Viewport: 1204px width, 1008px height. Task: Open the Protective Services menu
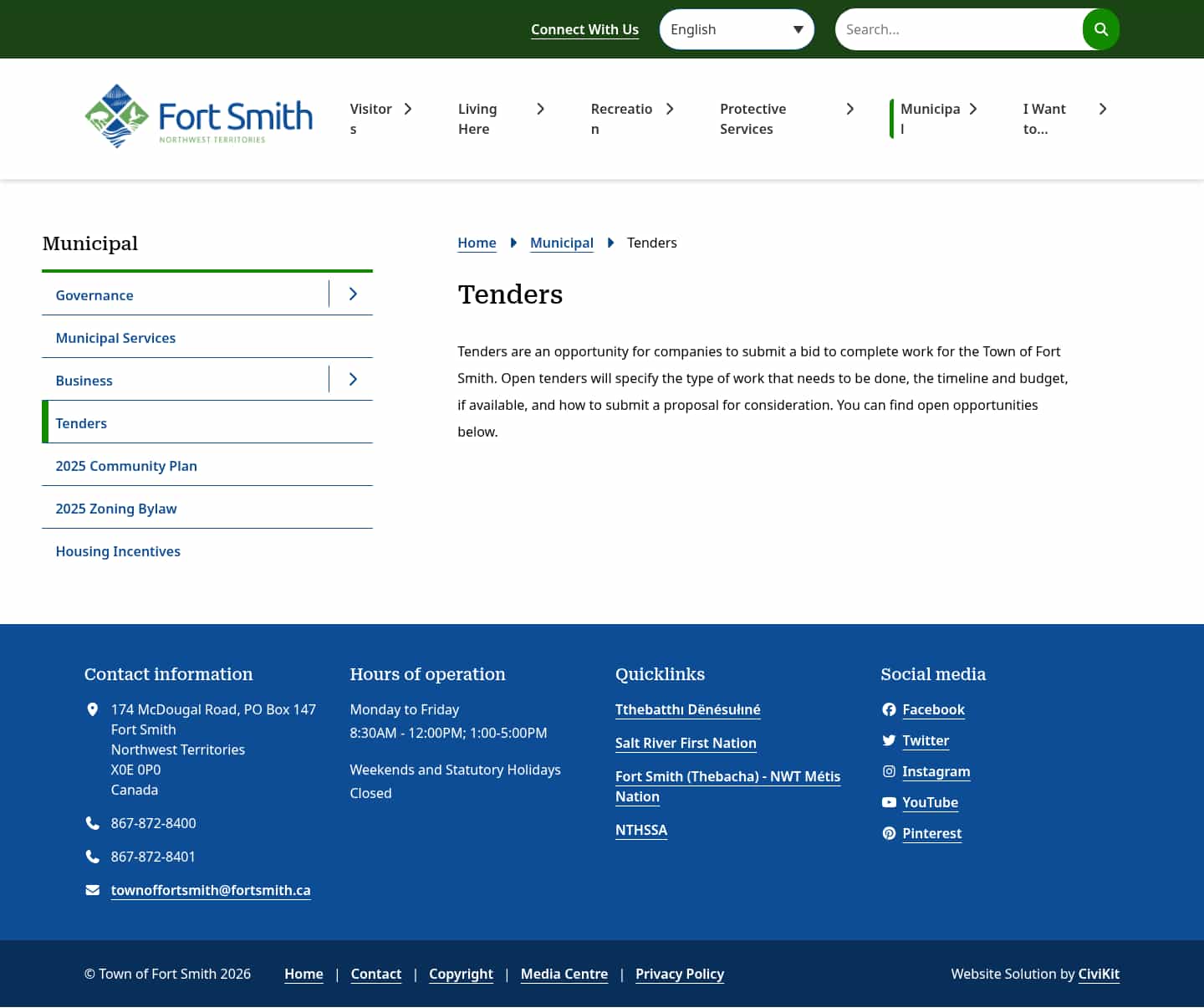coord(753,119)
